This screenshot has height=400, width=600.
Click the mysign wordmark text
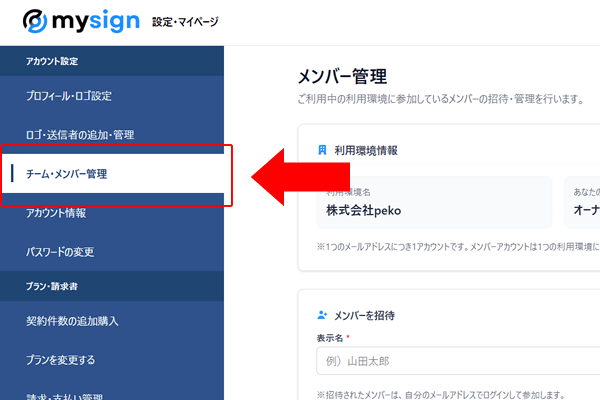tap(96, 21)
